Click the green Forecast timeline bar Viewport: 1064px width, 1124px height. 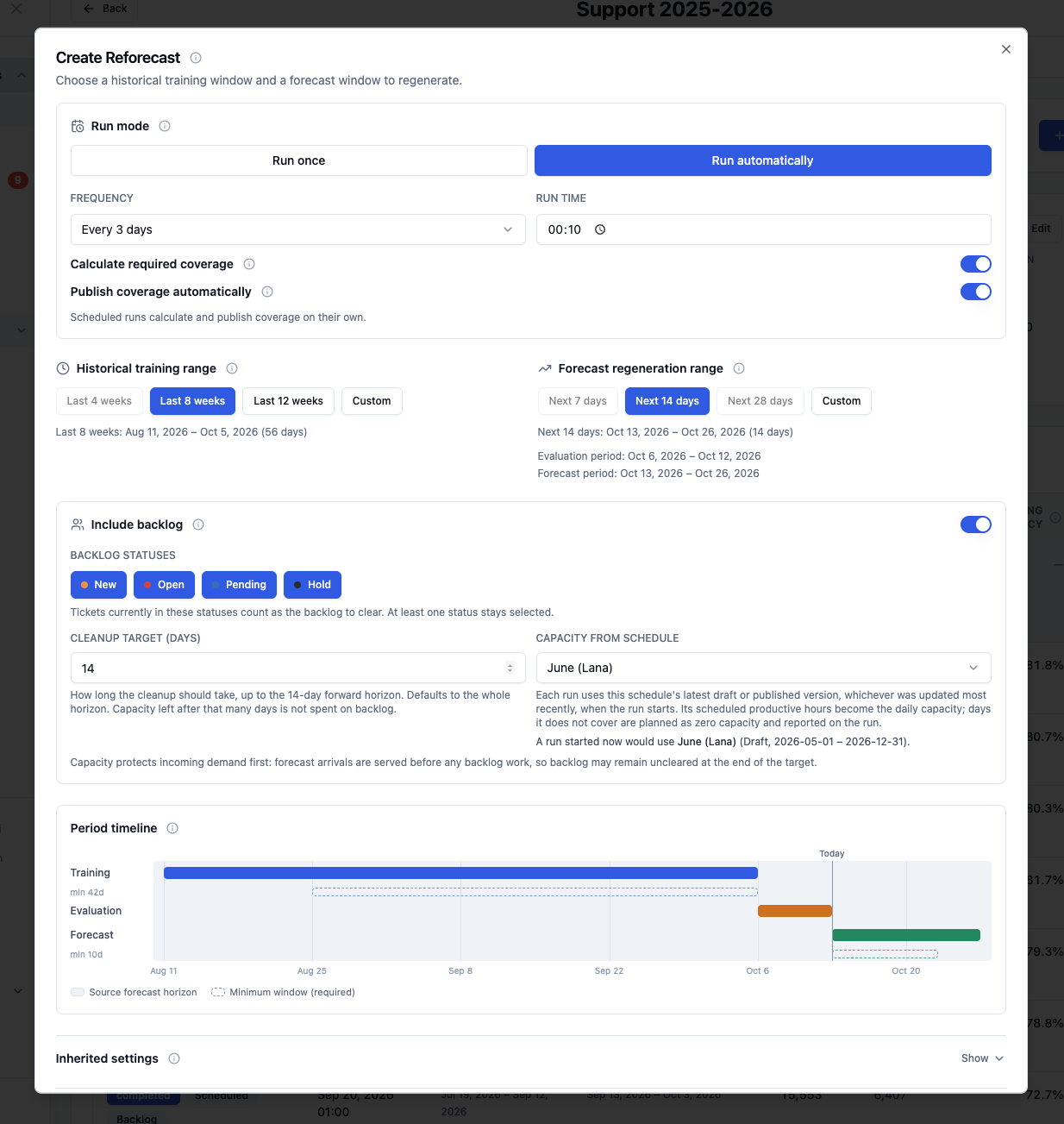click(x=906, y=935)
